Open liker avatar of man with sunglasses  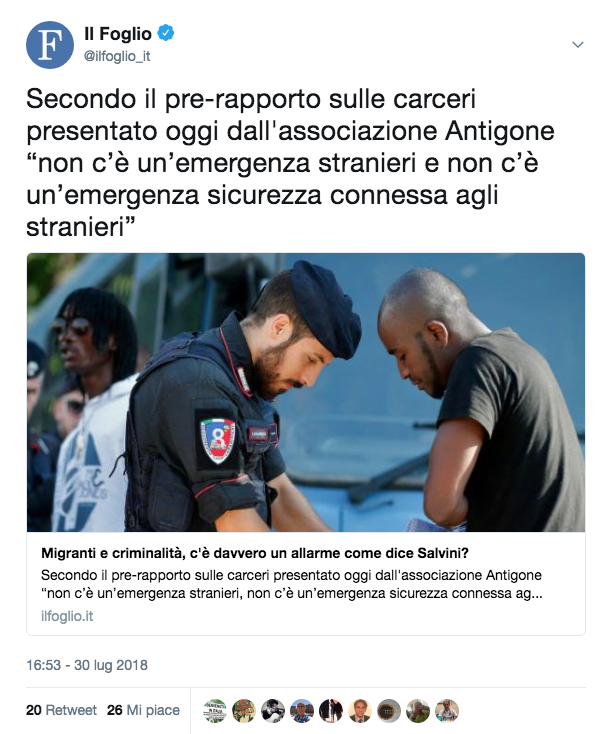coord(302,711)
